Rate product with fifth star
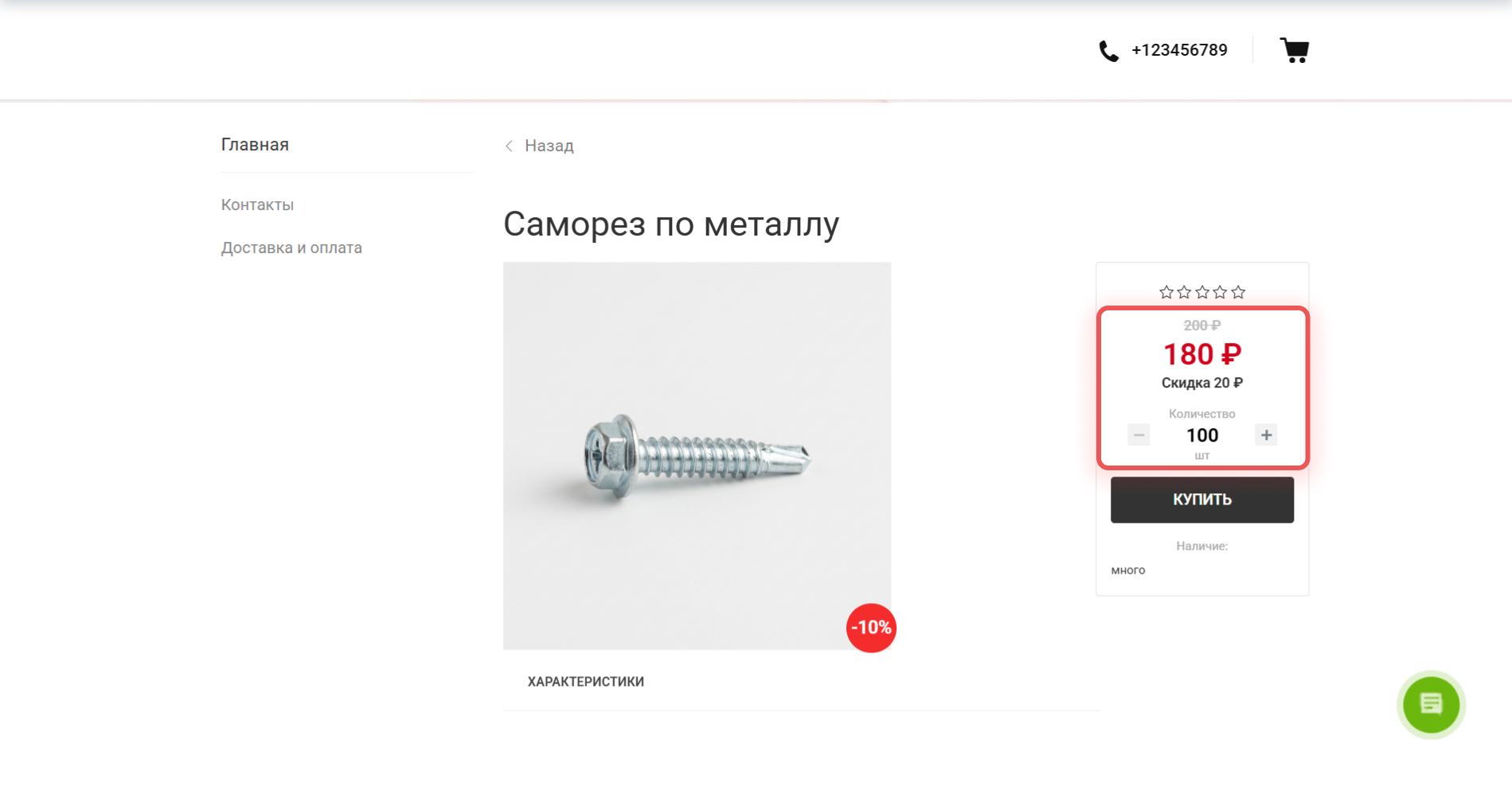This screenshot has height=787, width=1512. tap(1238, 292)
